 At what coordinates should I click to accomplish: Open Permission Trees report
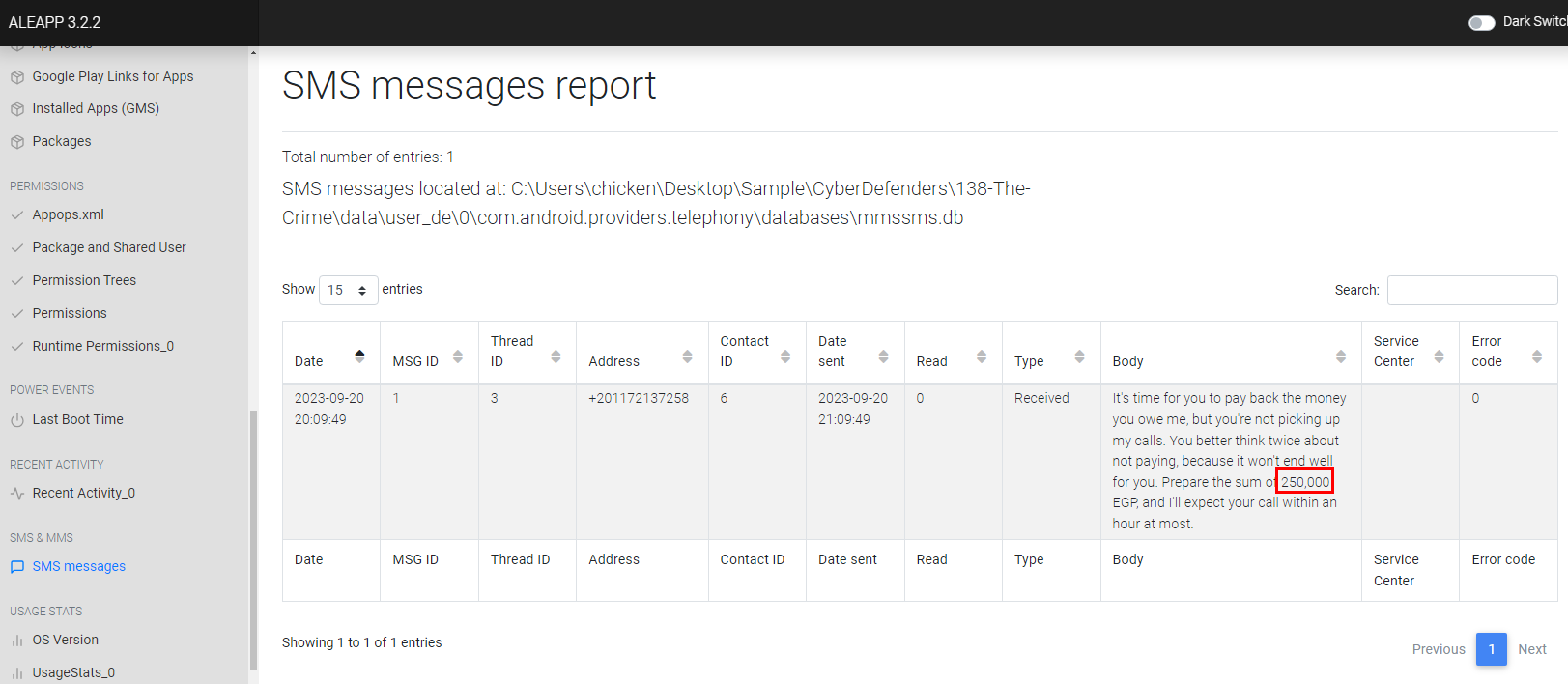pyautogui.click(x=84, y=281)
